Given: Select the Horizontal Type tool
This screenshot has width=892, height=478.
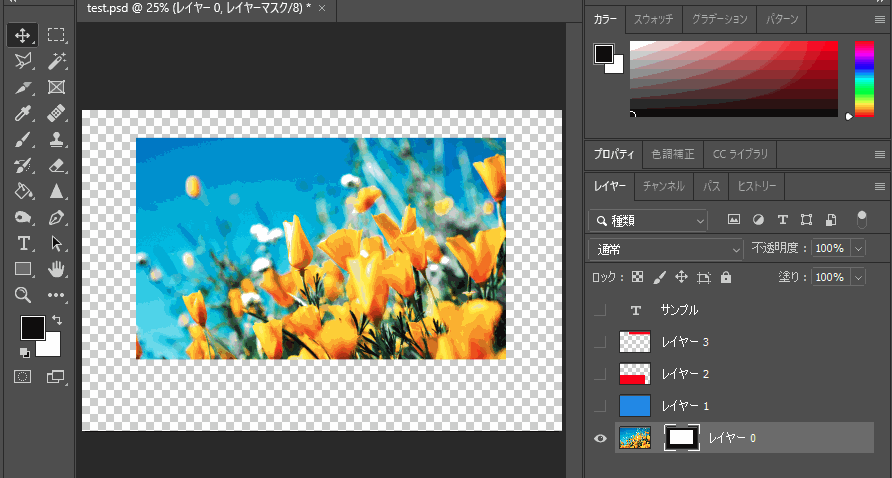Looking at the screenshot, I should click(x=22, y=244).
